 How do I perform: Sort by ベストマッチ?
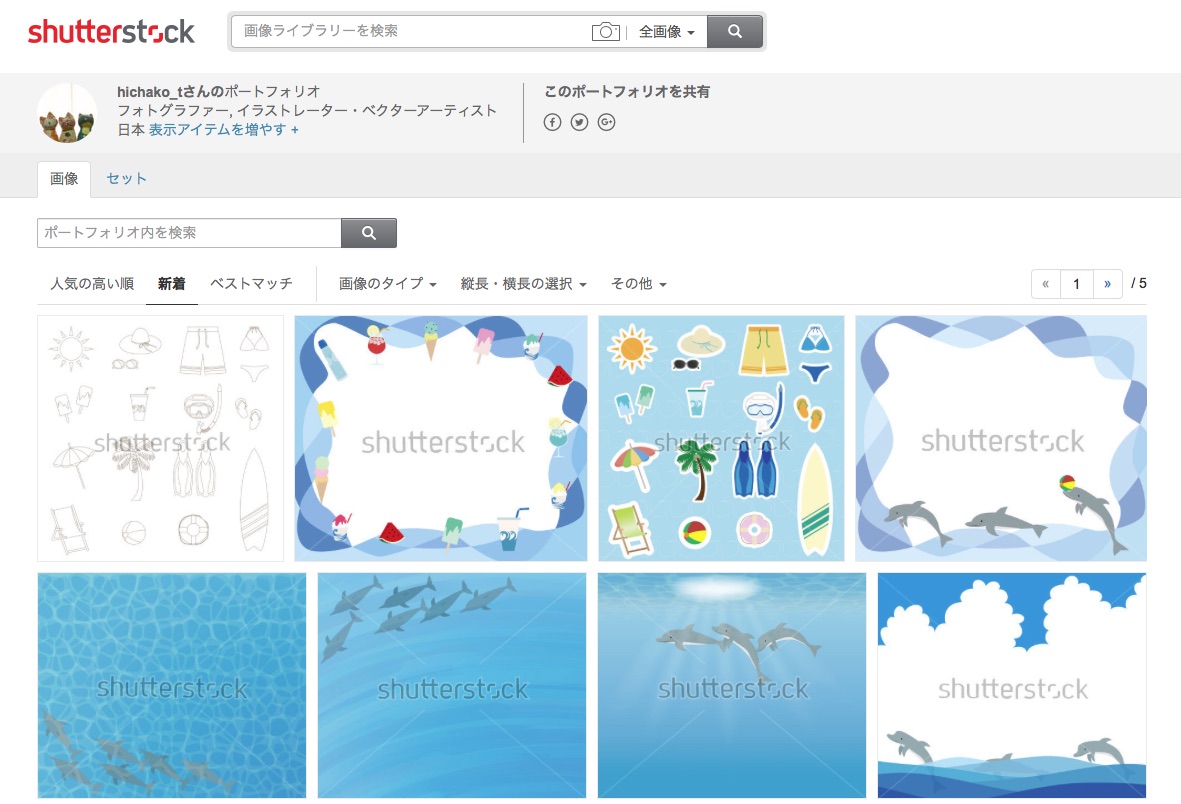tap(251, 284)
